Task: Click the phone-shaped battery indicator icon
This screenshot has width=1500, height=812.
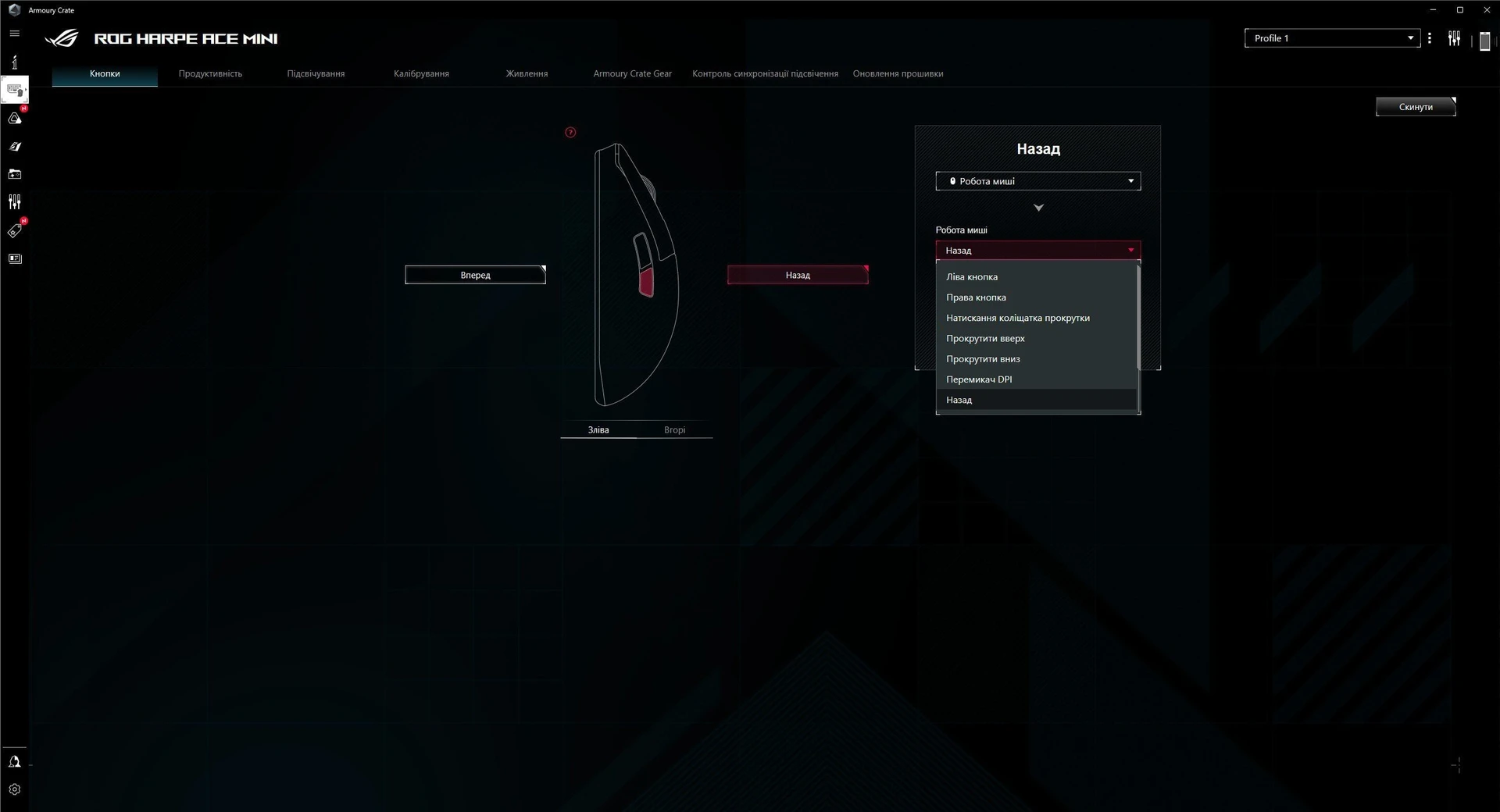Action: point(1484,41)
